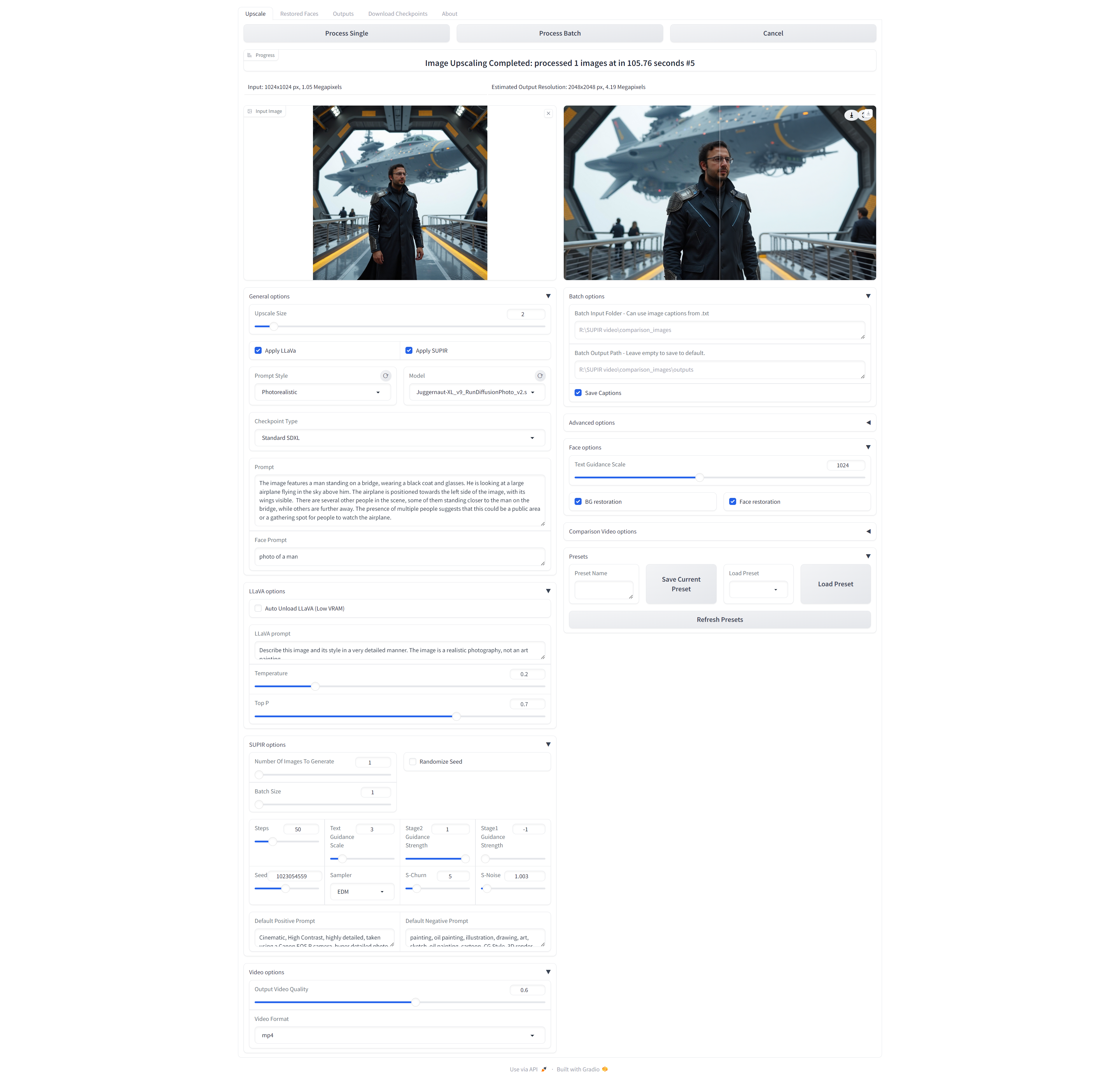Click the Built with Gradio icon
The height and width of the screenshot is (1081, 1120).
pyautogui.click(x=606, y=1069)
